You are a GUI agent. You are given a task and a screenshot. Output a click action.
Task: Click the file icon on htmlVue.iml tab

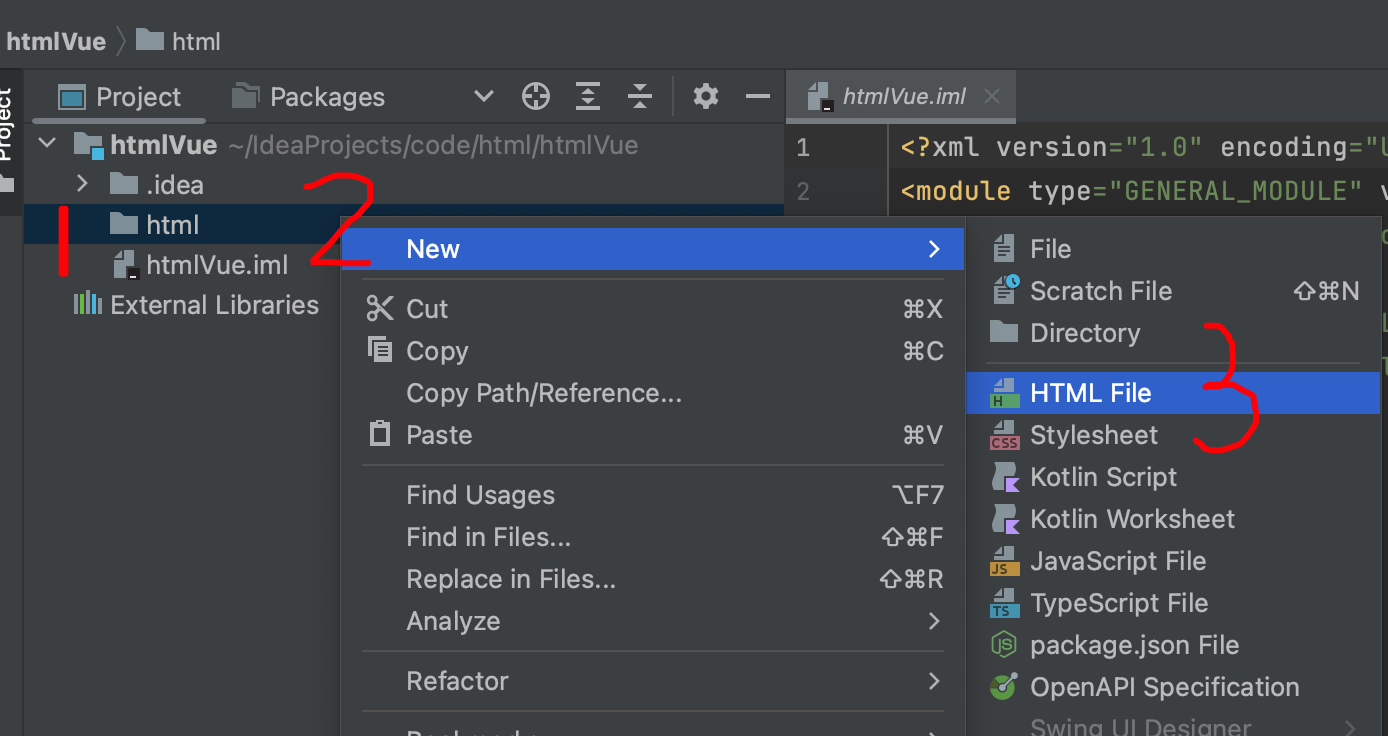(x=822, y=96)
